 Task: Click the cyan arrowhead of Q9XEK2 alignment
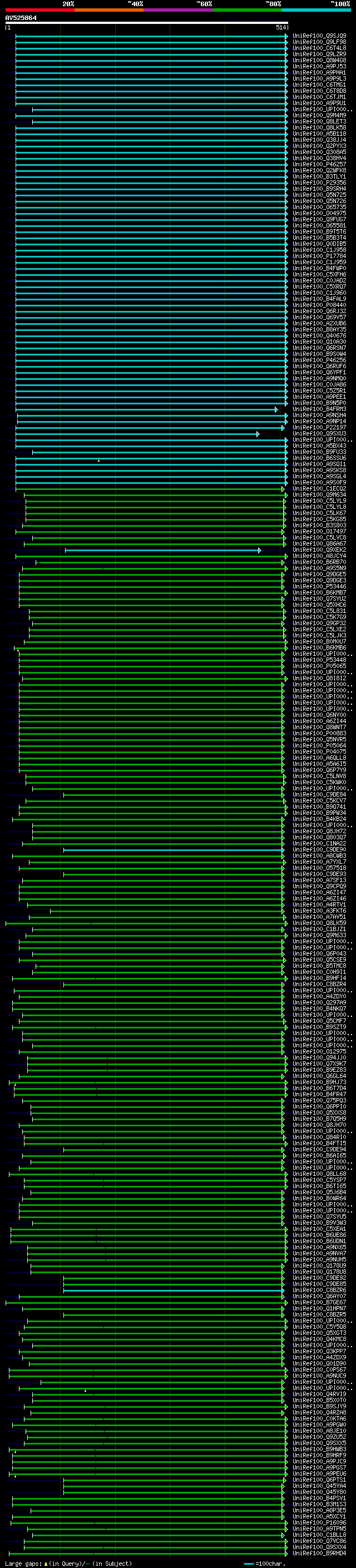(x=260, y=550)
